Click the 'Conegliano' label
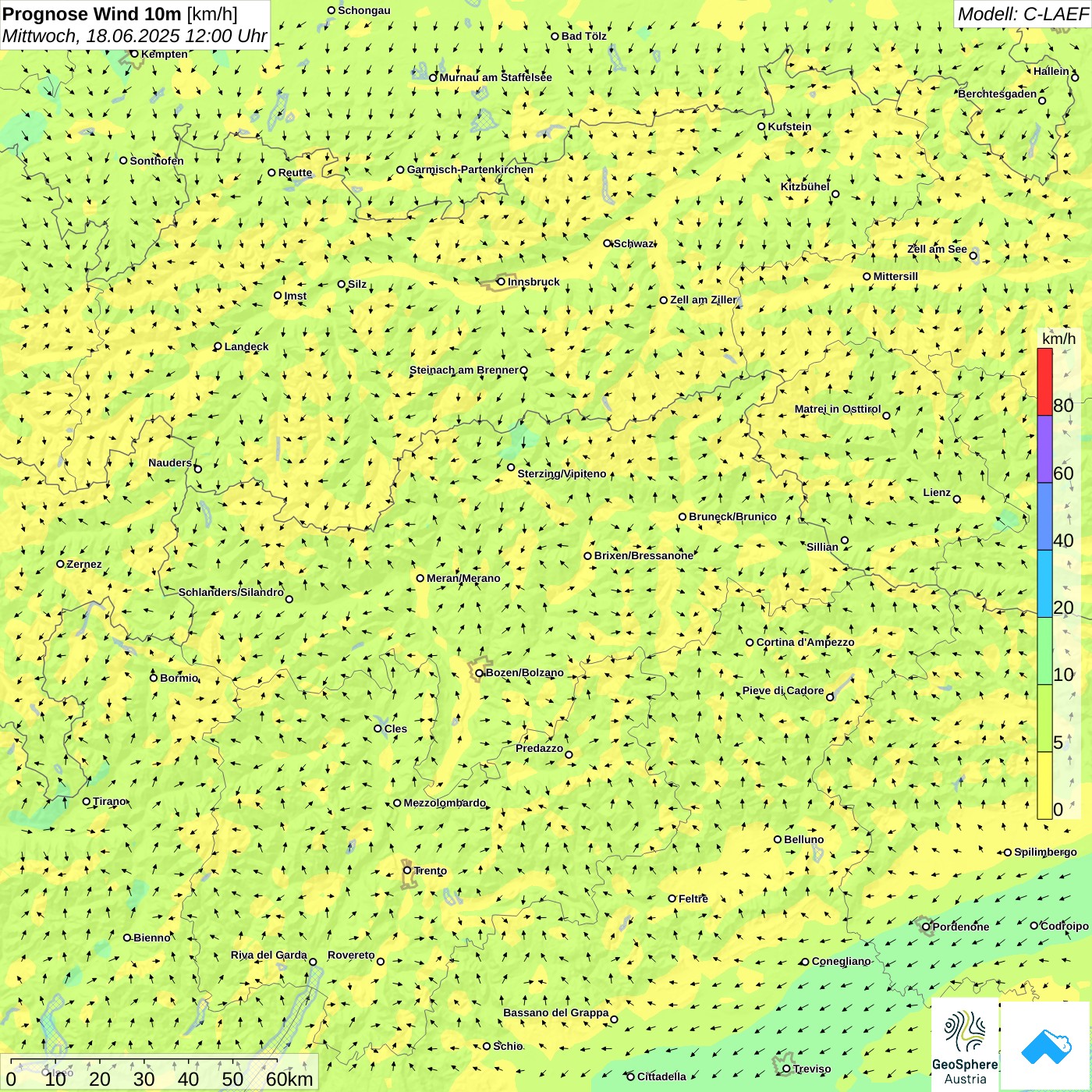 coord(841,961)
